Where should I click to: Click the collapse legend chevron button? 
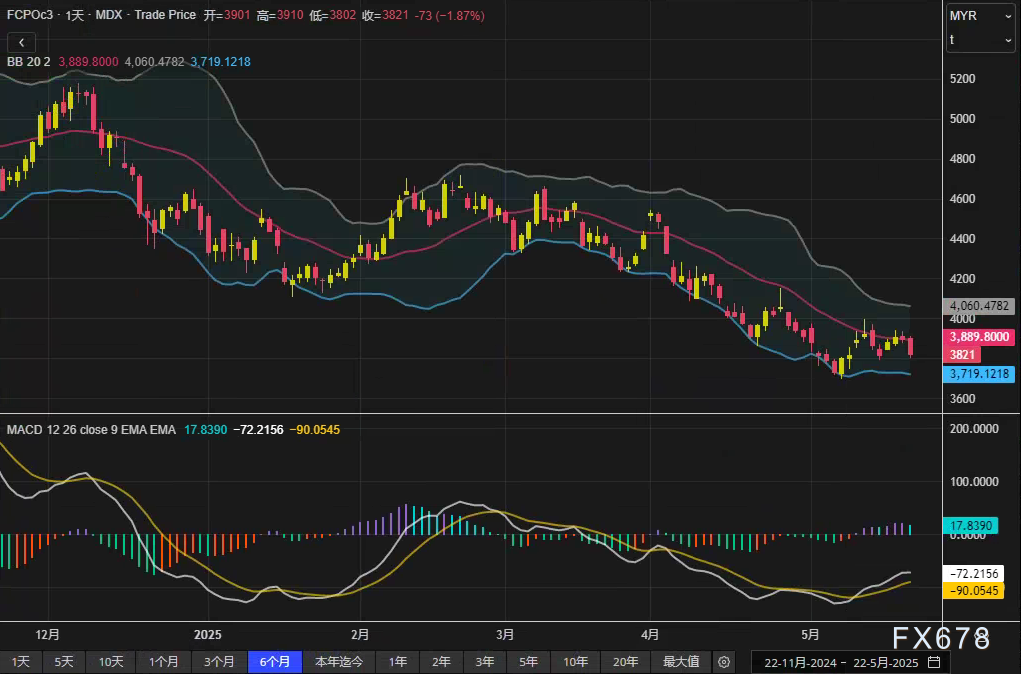tap(22, 42)
